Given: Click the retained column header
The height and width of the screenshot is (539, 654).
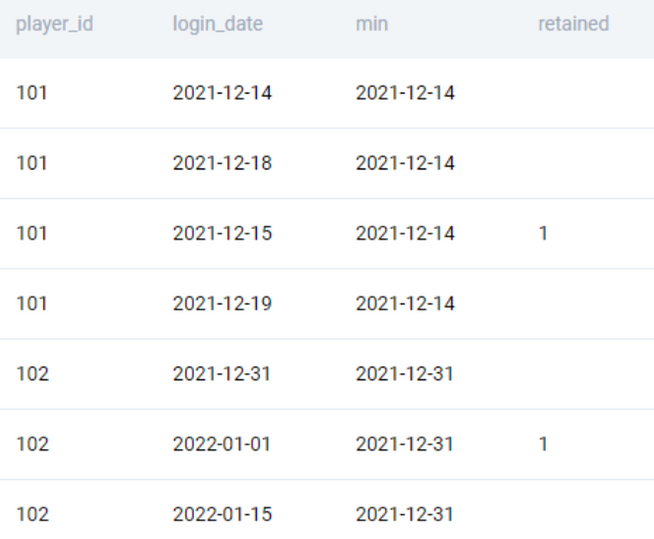Looking at the screenshot, I should coord(574,24).
